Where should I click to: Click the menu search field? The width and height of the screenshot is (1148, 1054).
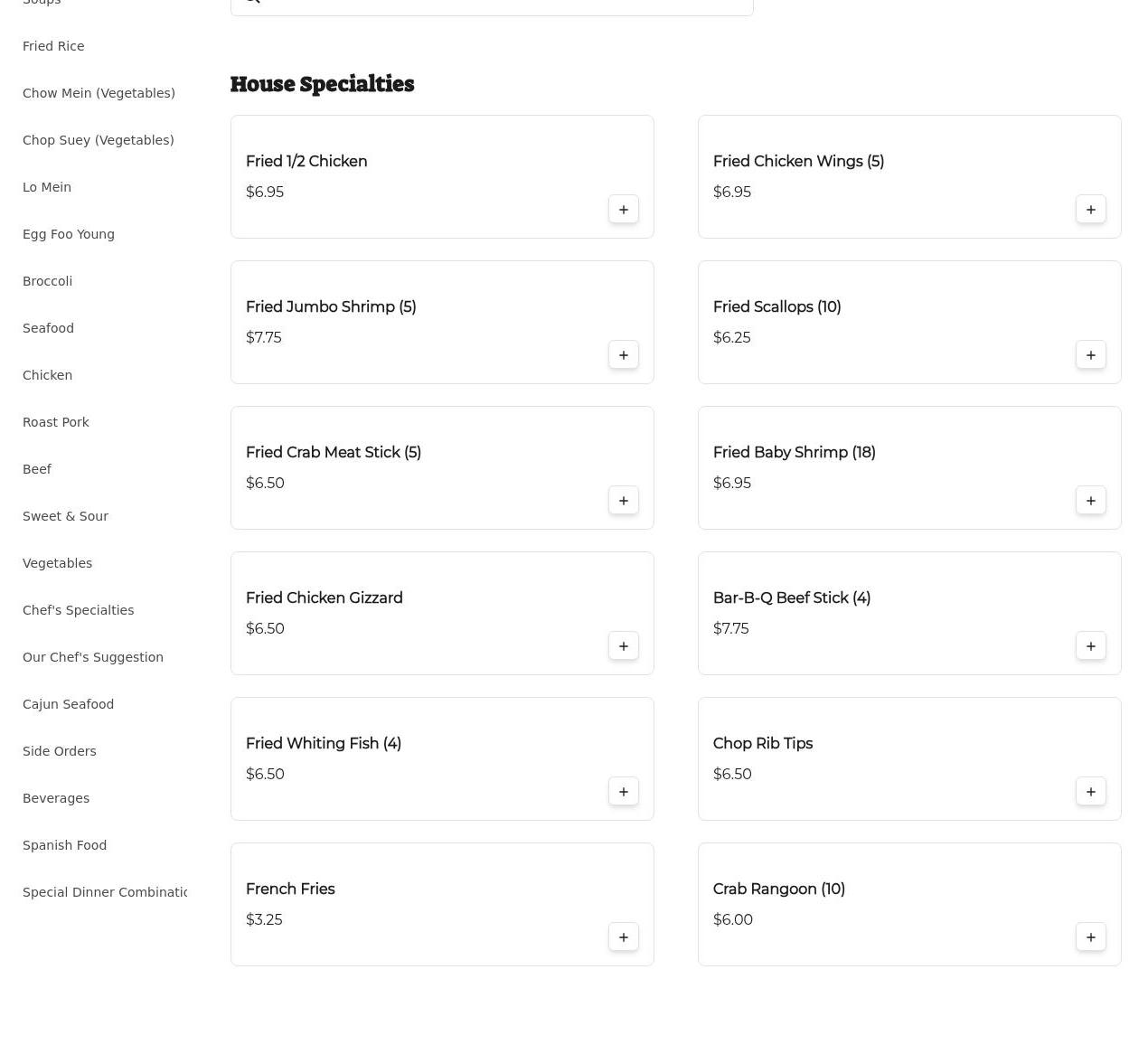pyautogui.click(x=492, y=5)
